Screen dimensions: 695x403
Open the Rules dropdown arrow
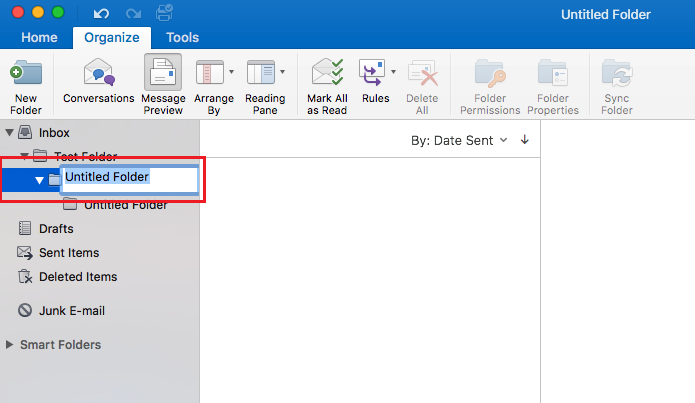(x=393, y=72)
